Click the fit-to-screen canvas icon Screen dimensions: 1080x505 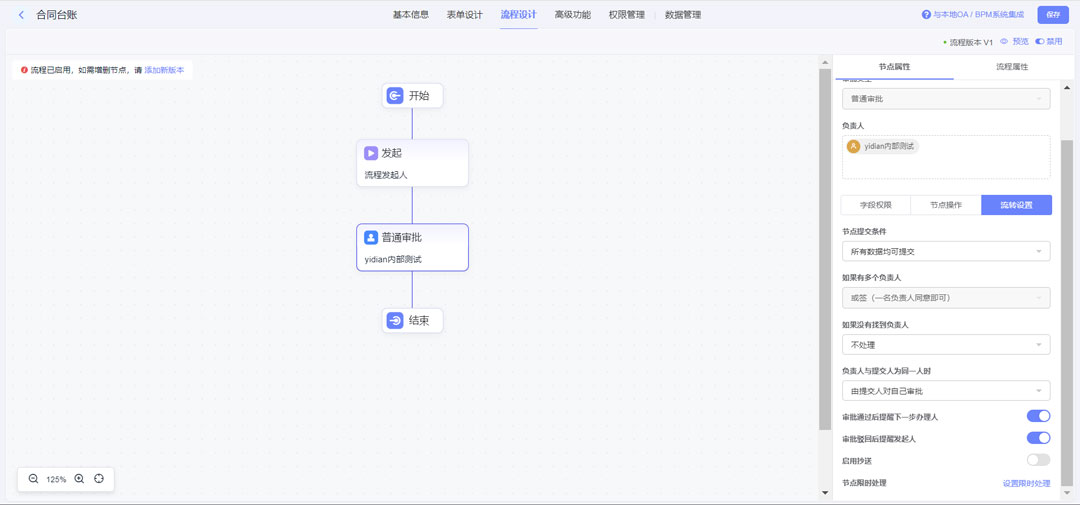tap(99, 479)
